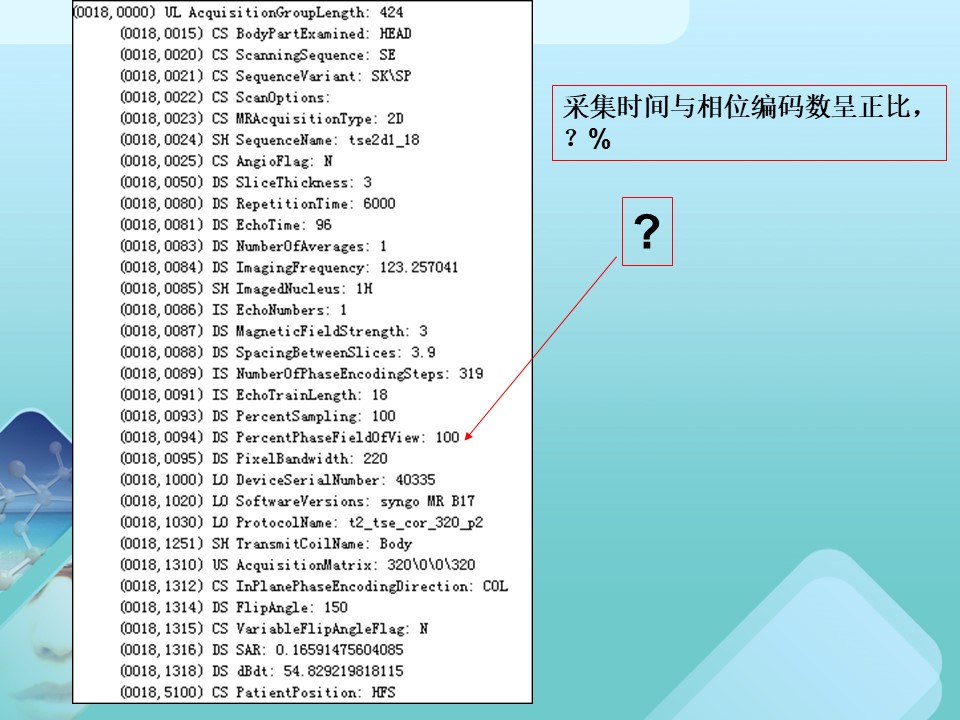Select the SliceThickness: 3 line
This screenshot has height=720, width=960.
pos(246,182)
